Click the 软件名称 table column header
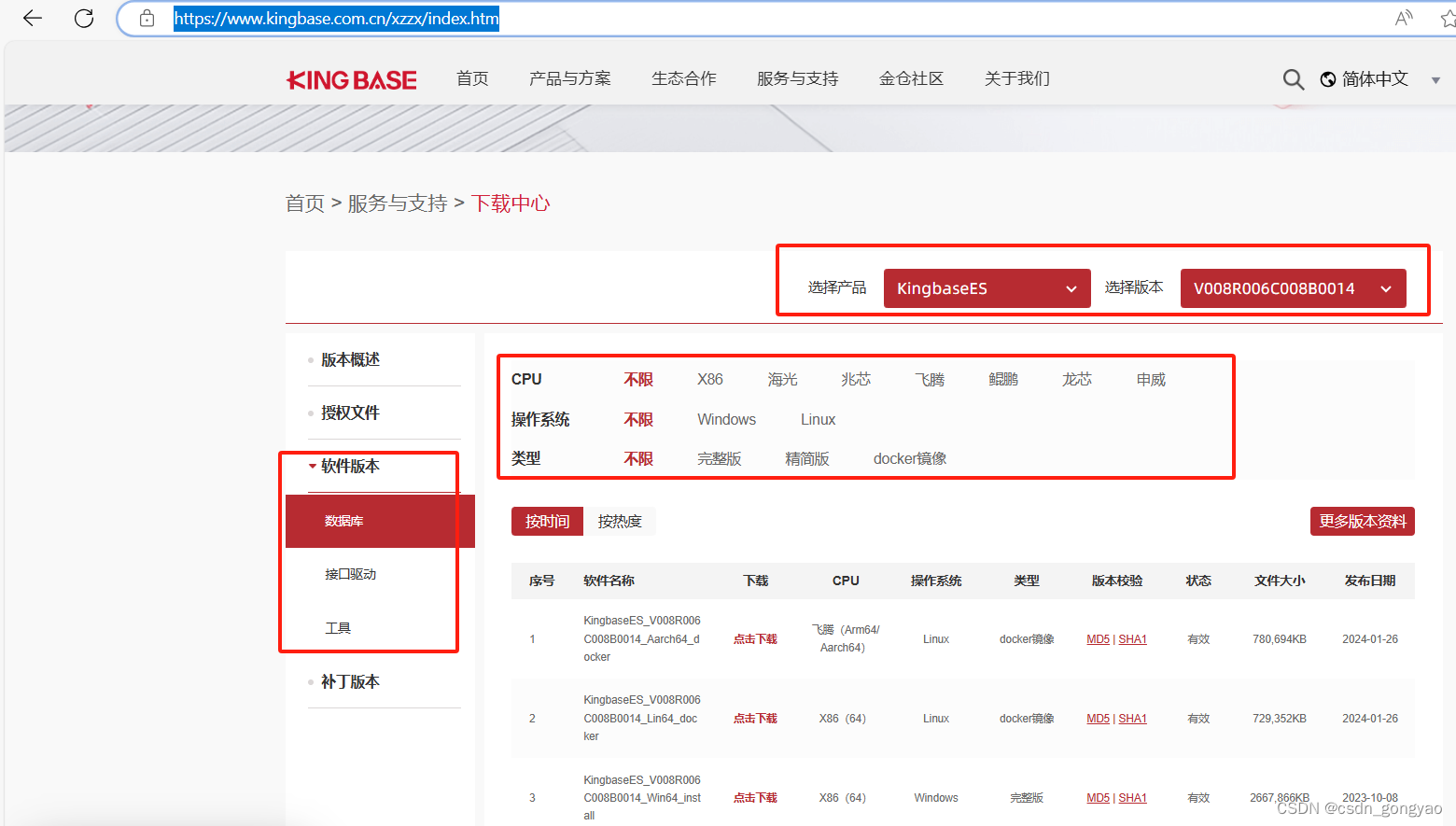 click(609, 581)
